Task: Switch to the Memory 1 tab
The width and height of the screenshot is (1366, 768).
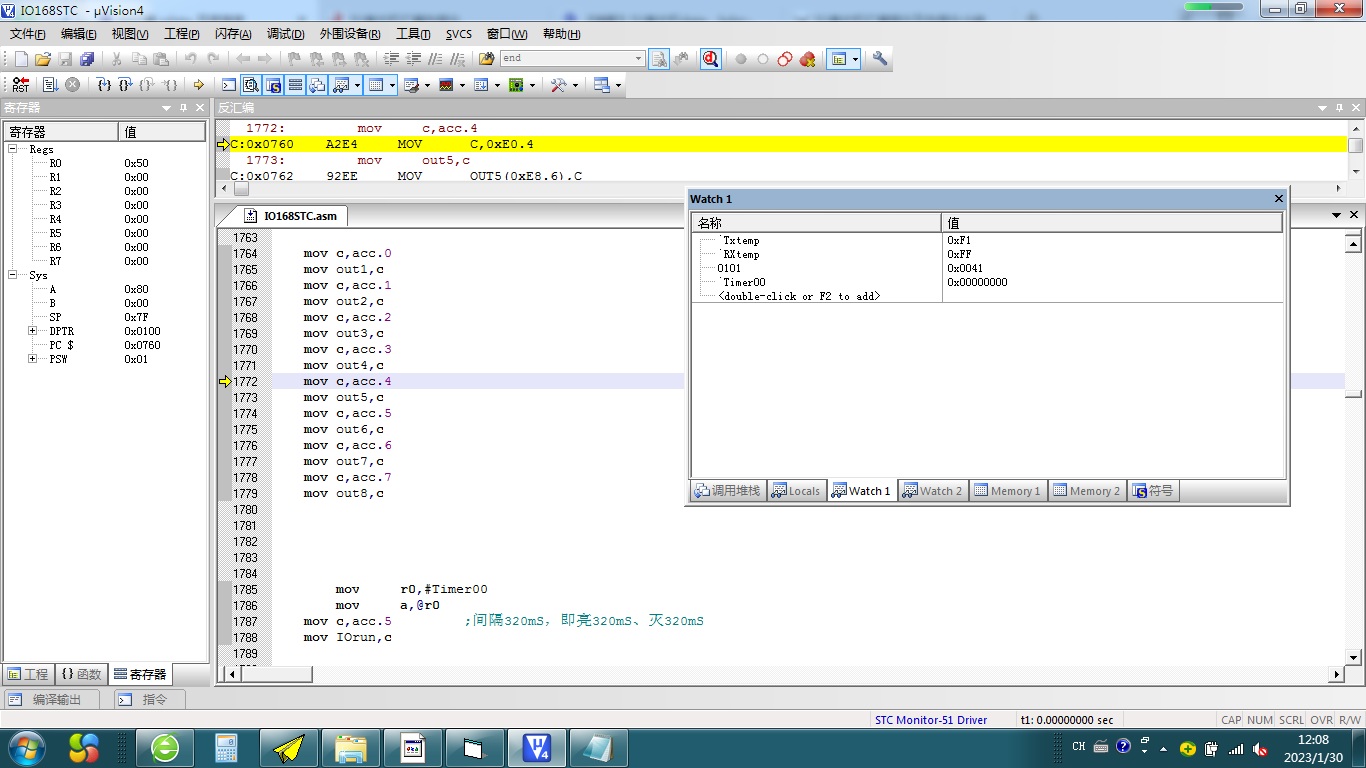Action: click(x=1007, y=491)
